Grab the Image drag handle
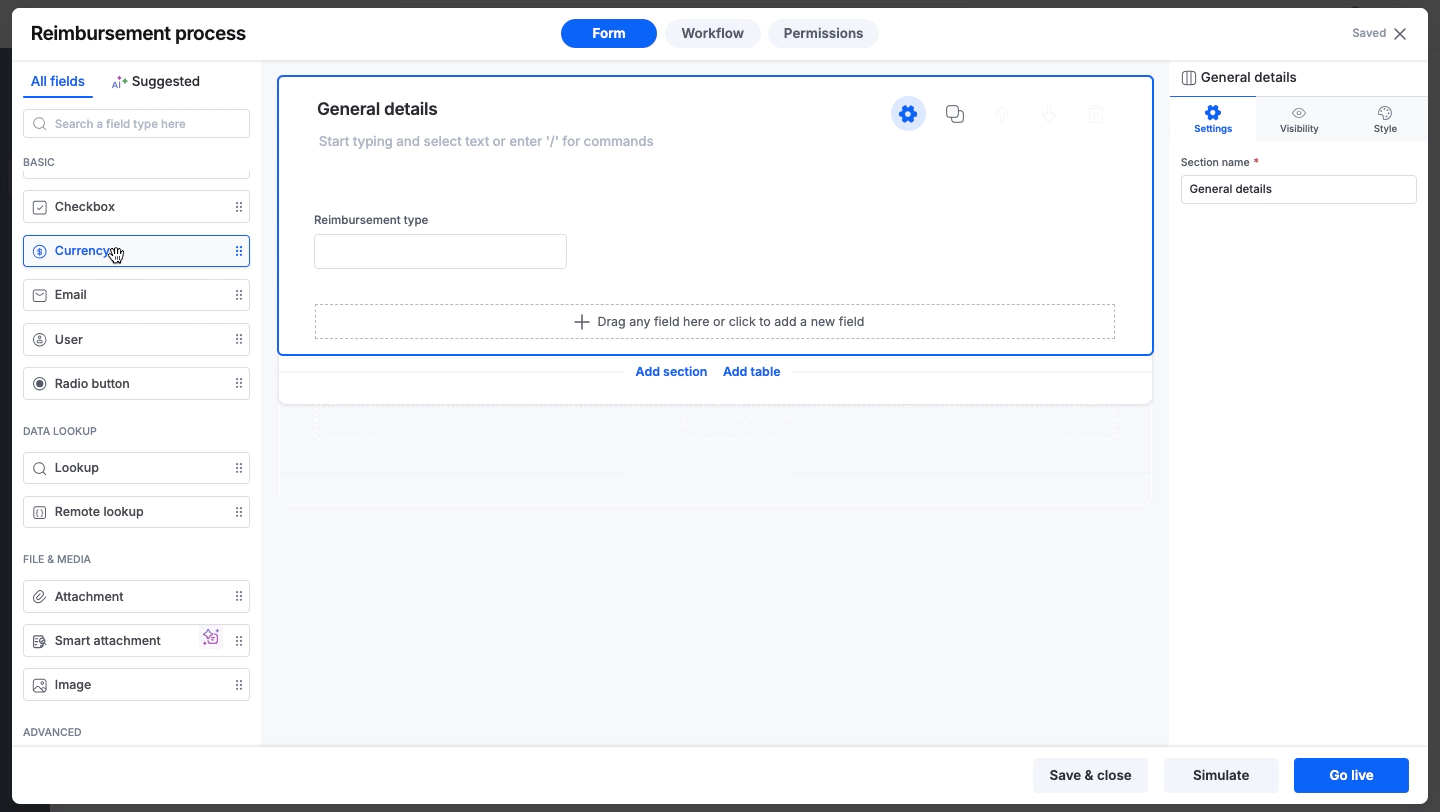 tap(239, 685)
